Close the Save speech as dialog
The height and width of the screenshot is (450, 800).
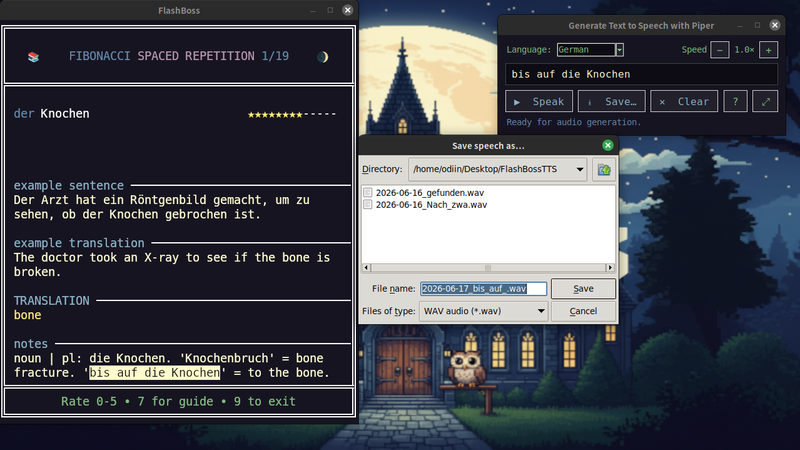pos(608,145)
